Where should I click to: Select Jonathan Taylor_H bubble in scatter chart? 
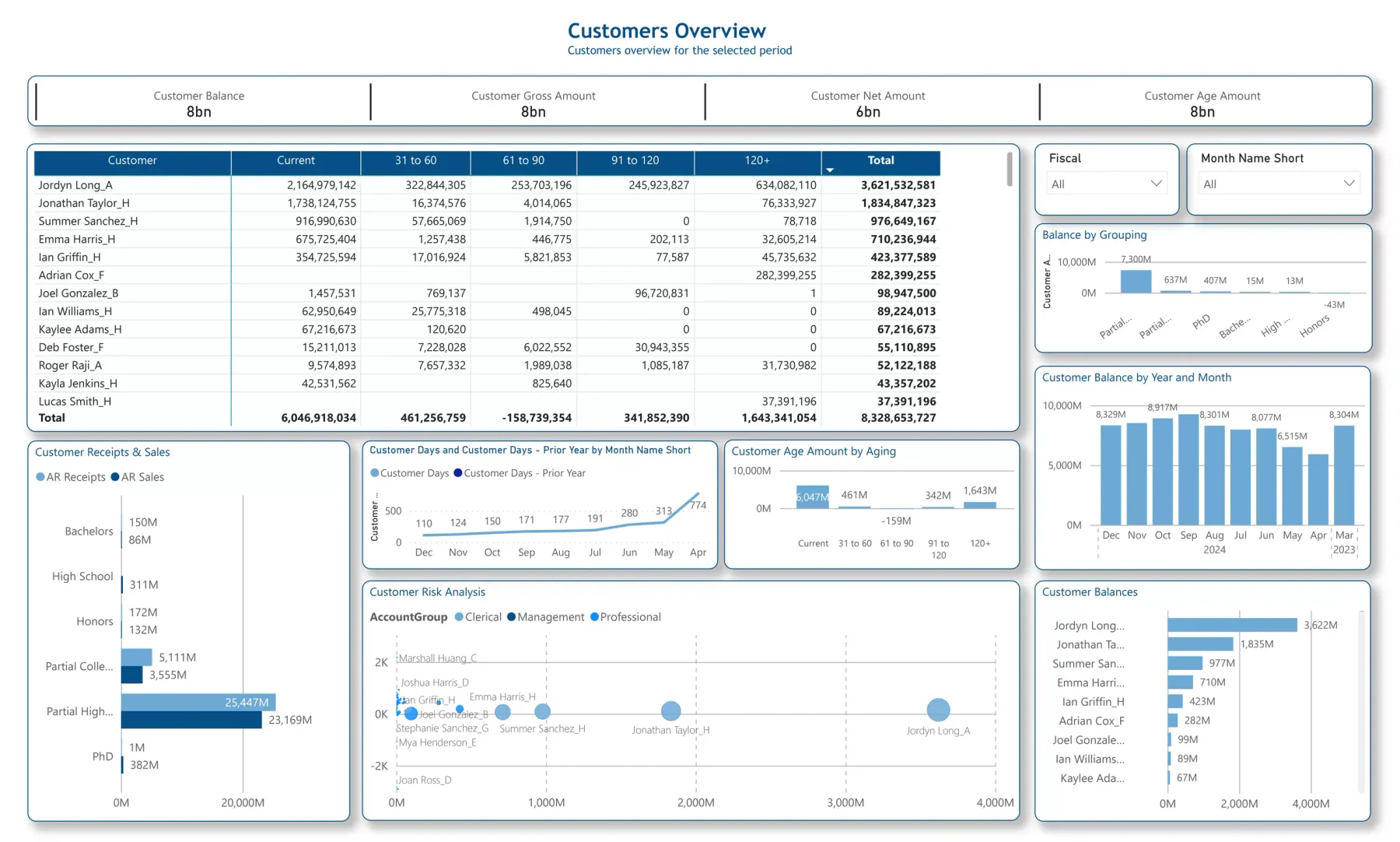tap(670, 710)
